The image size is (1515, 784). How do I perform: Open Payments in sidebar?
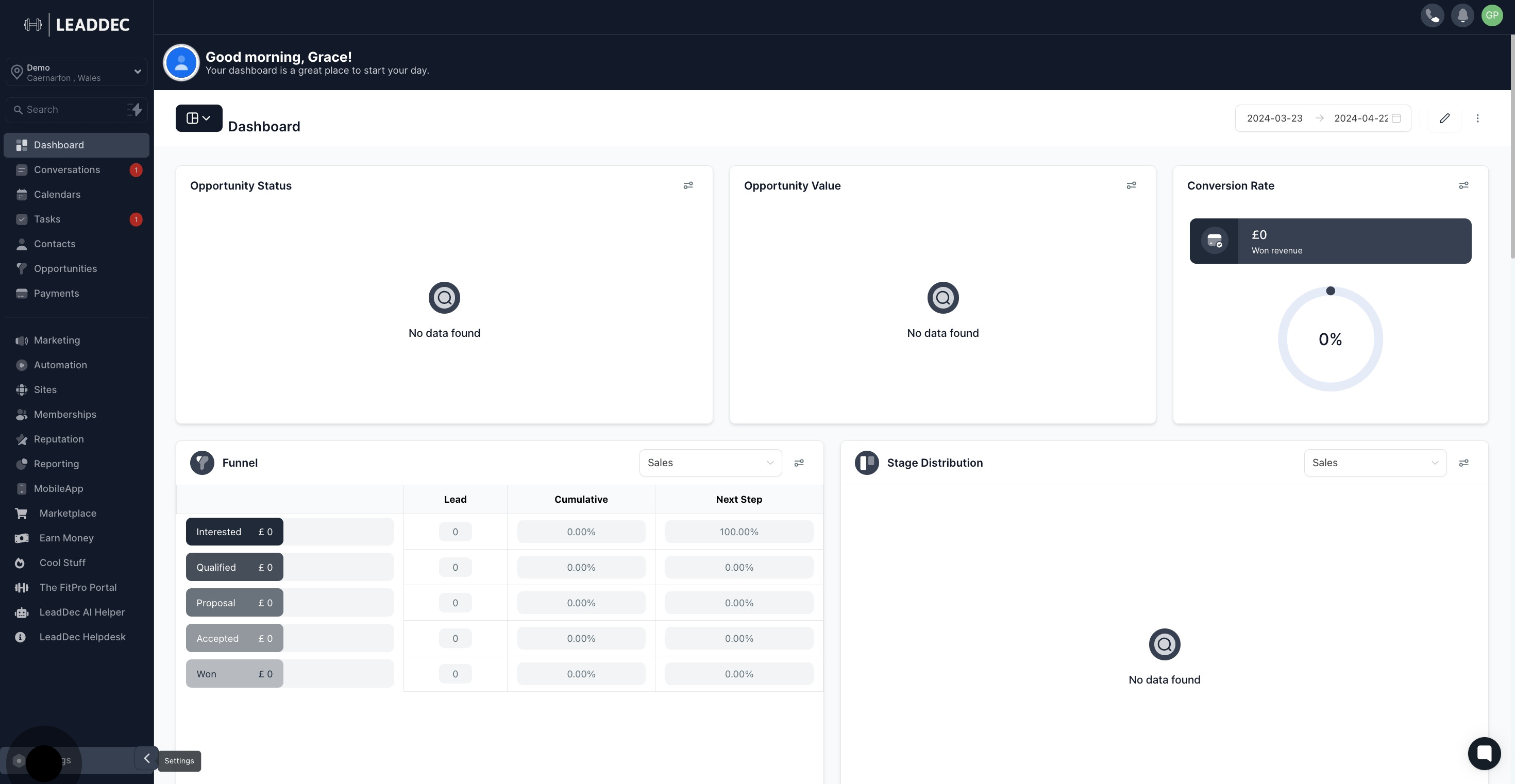pos(76,293)
